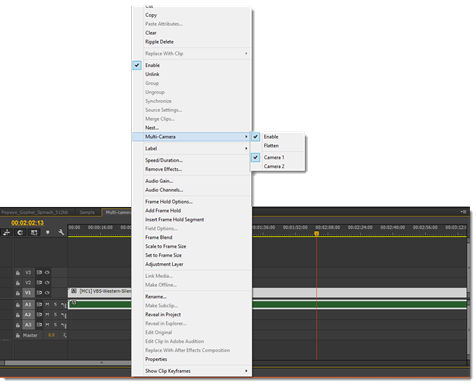Select Reveal in Project
Viewport: 476px width, 384px height.
pyautogui.click(x=191, y=315)
